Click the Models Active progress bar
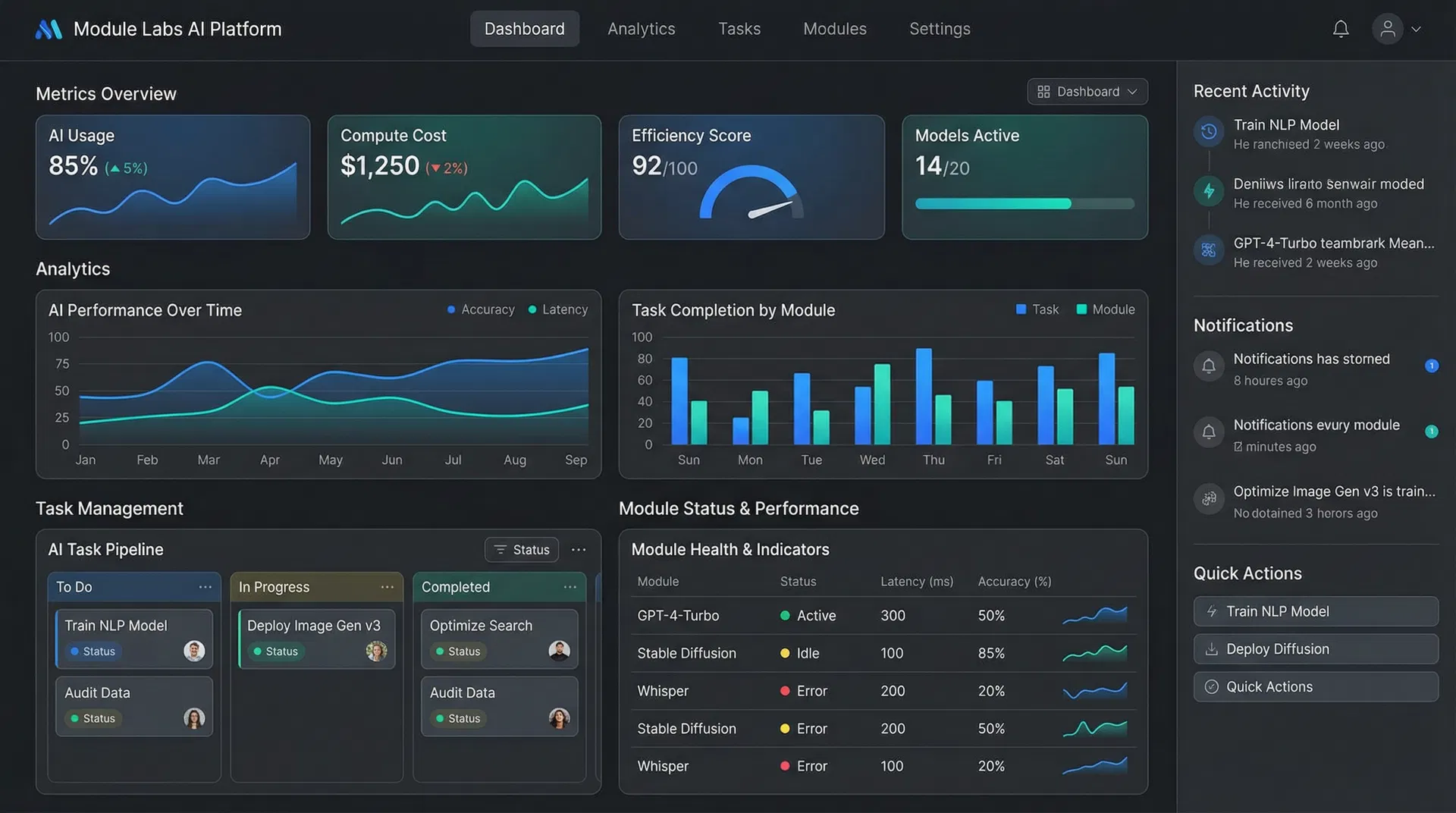 1024,203
